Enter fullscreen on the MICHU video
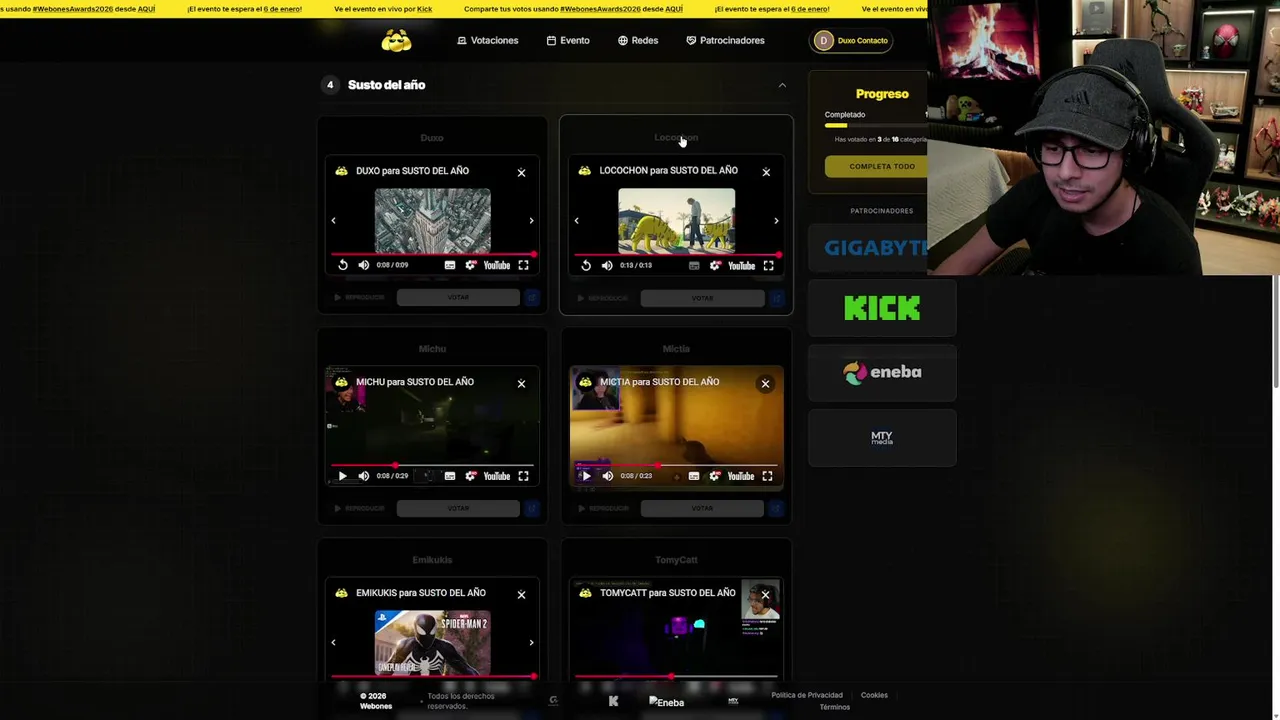 (x=523, y=476)
